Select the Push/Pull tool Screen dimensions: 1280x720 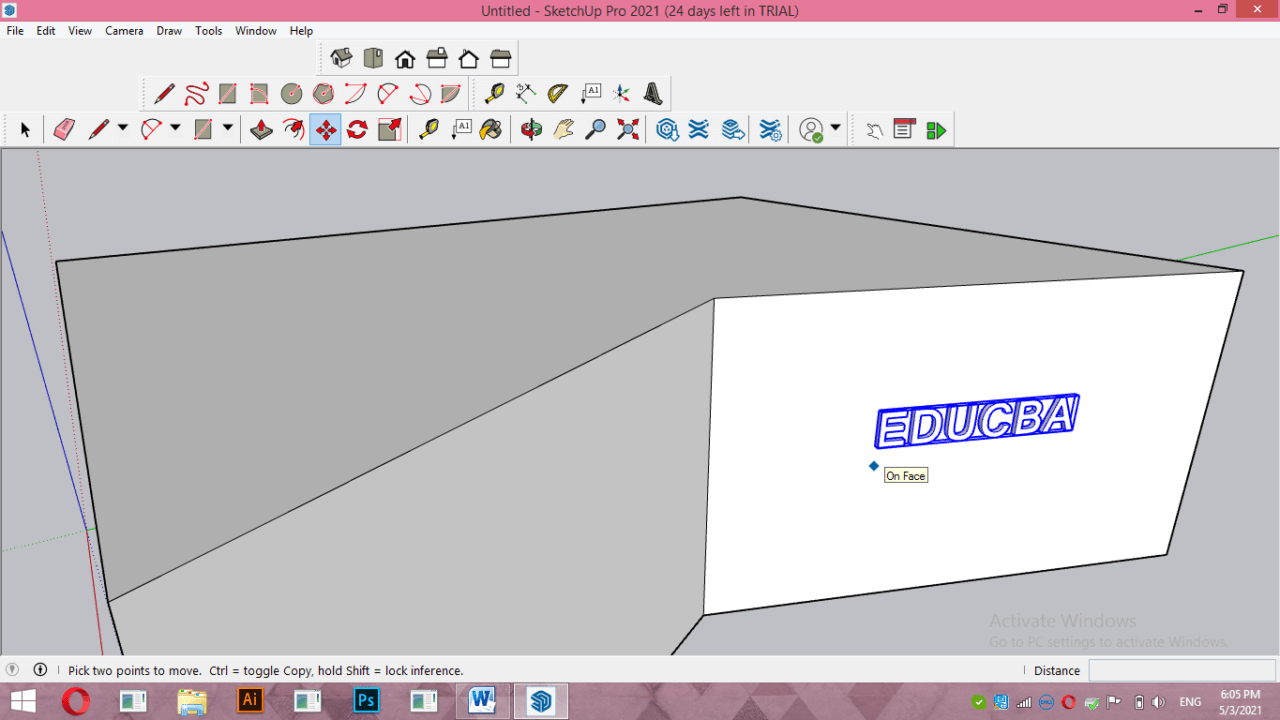[x=261, y=129]
